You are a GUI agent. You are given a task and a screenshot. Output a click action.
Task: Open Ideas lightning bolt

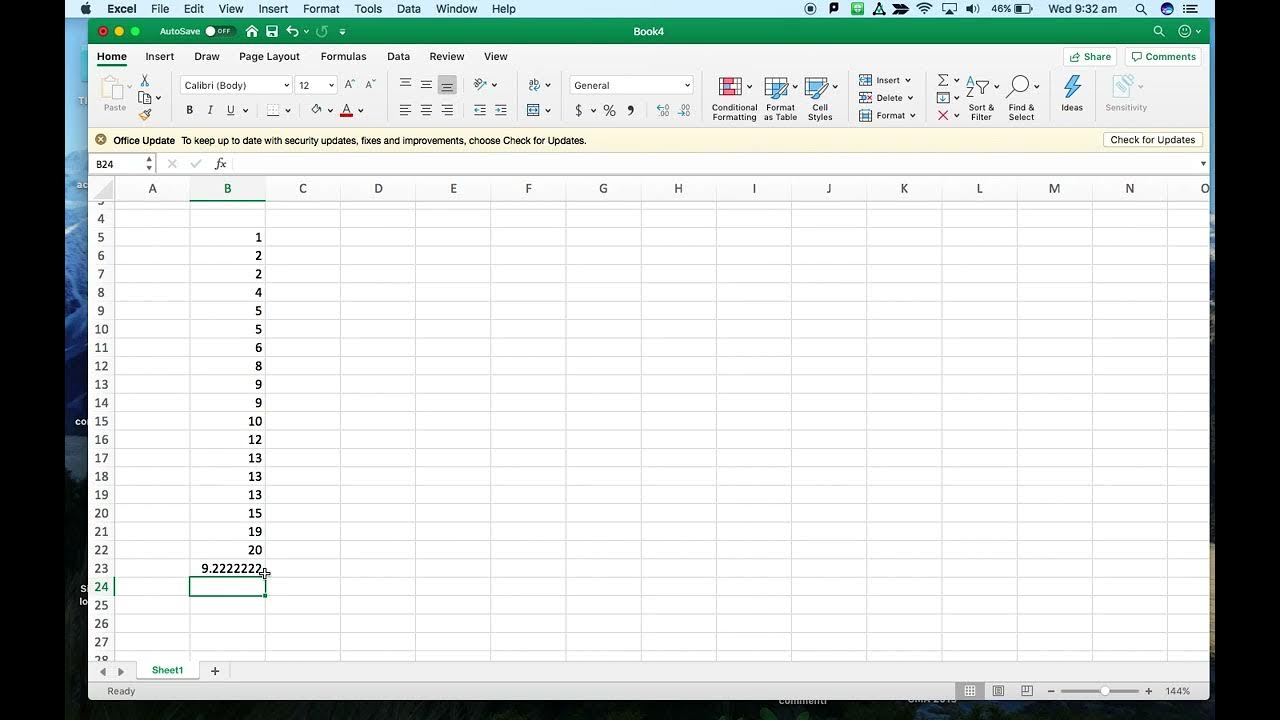tap(1072, 93)
